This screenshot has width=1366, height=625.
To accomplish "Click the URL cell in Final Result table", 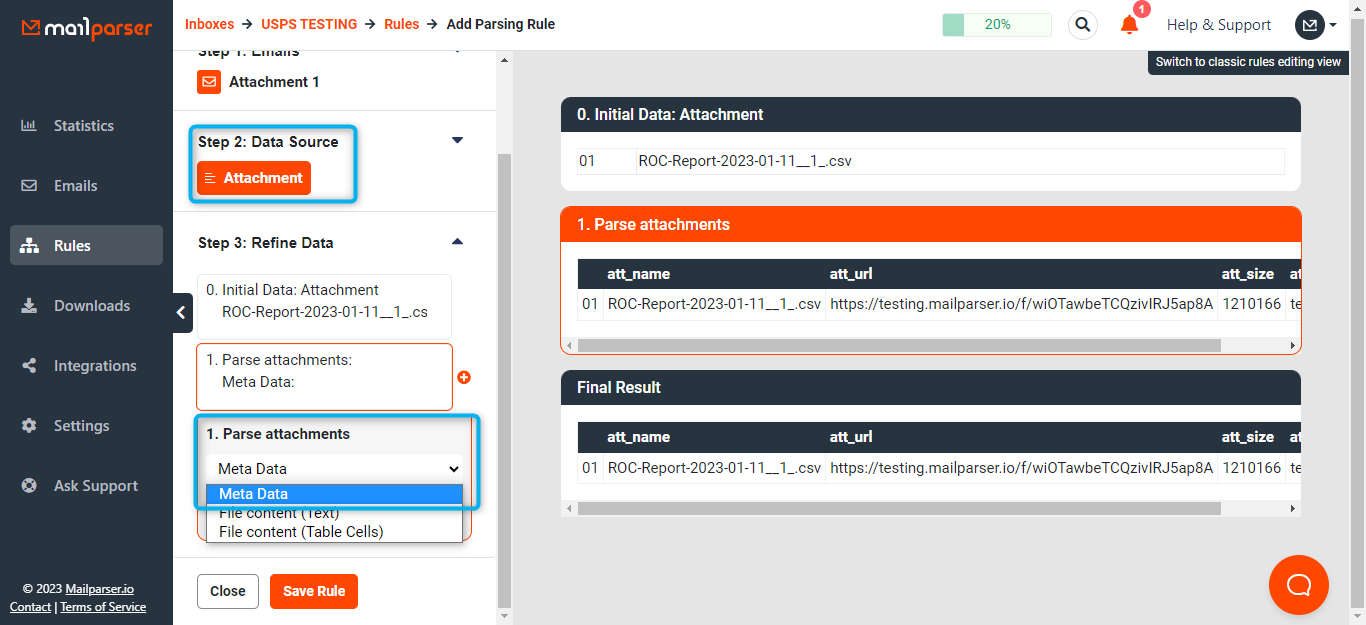I will (1021, 467).
